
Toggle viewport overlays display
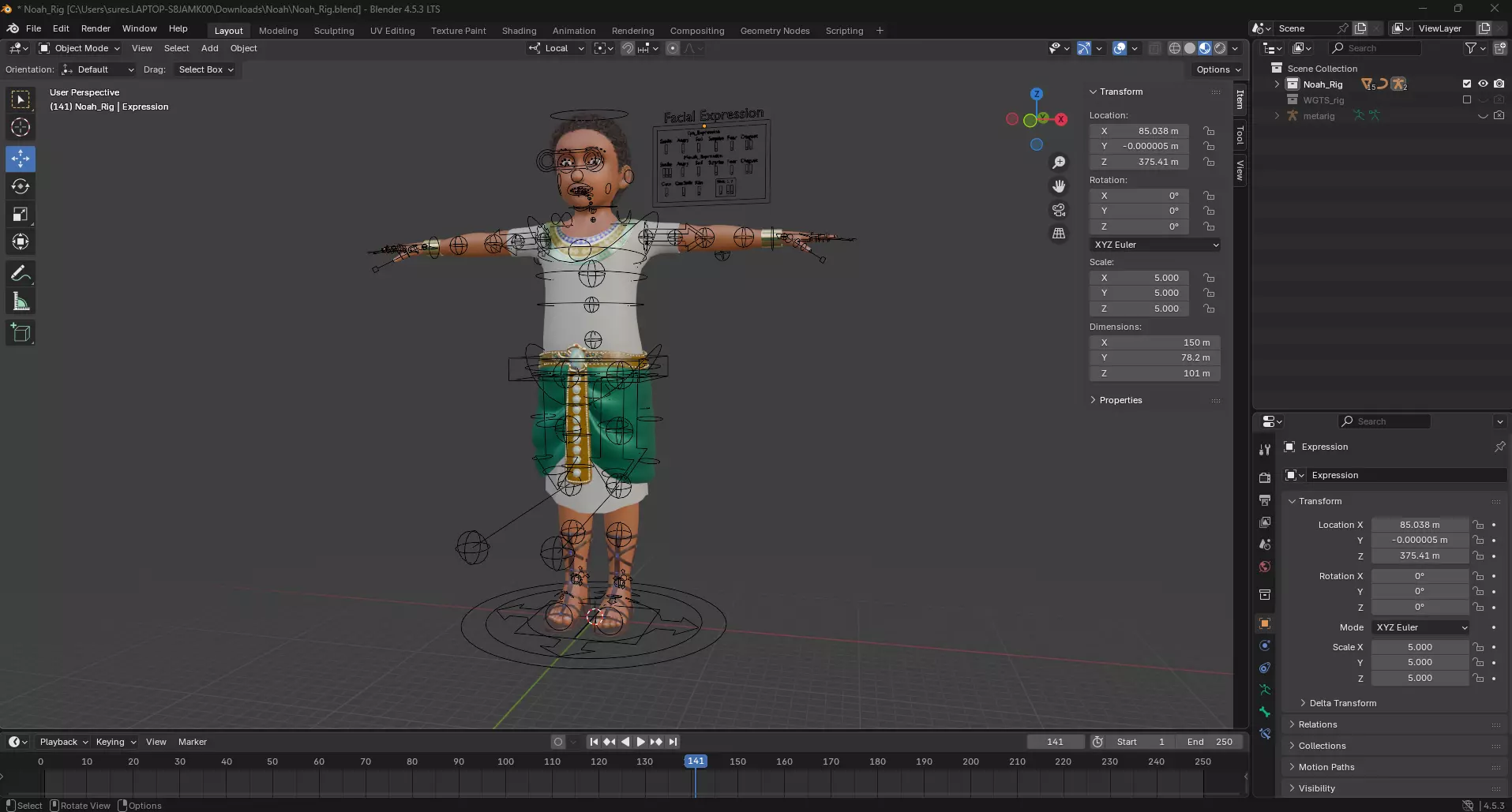[1120, 48]
